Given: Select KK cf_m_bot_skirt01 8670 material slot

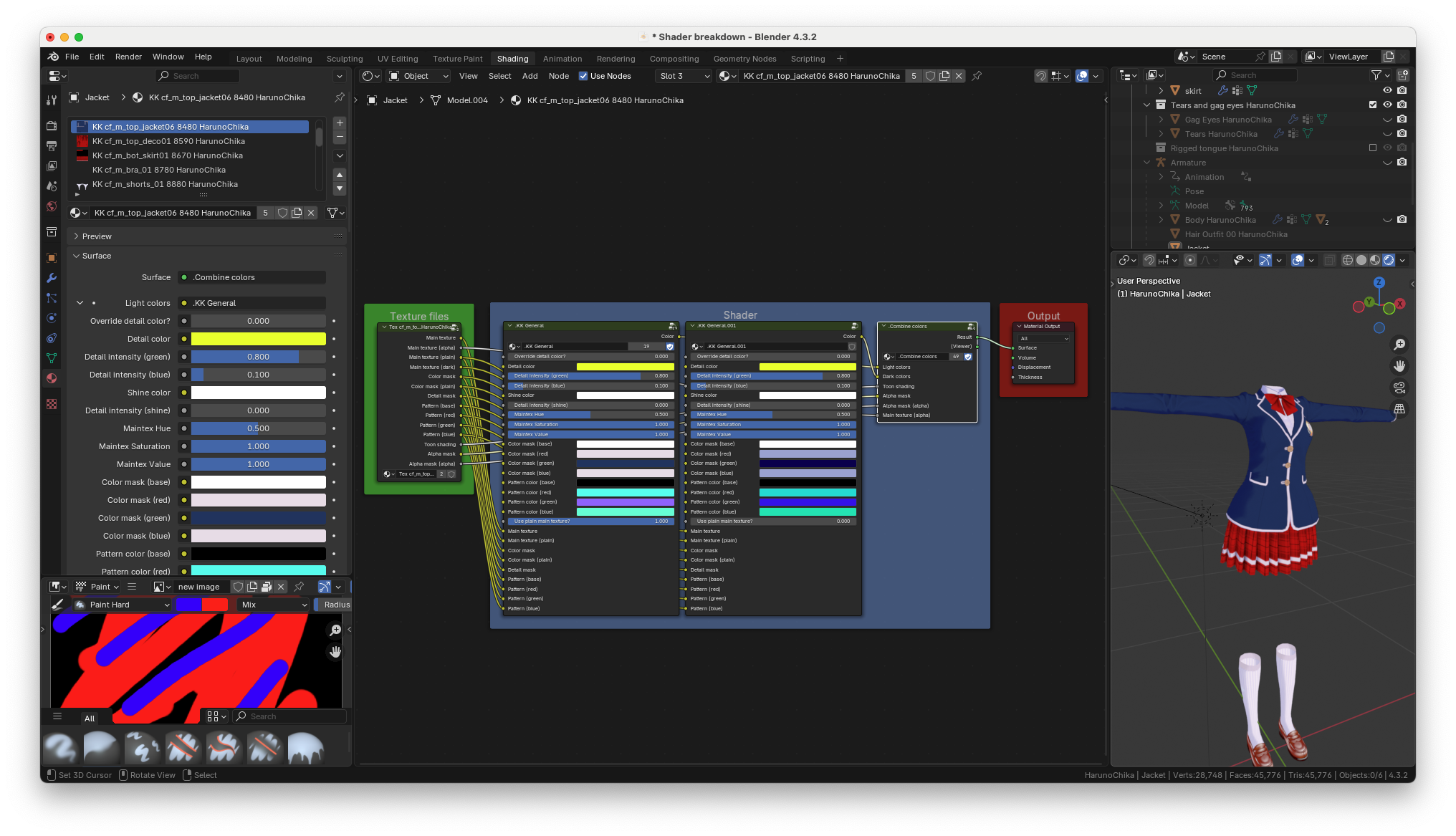Looking at the screenshot, I should (x=167, y=155).
